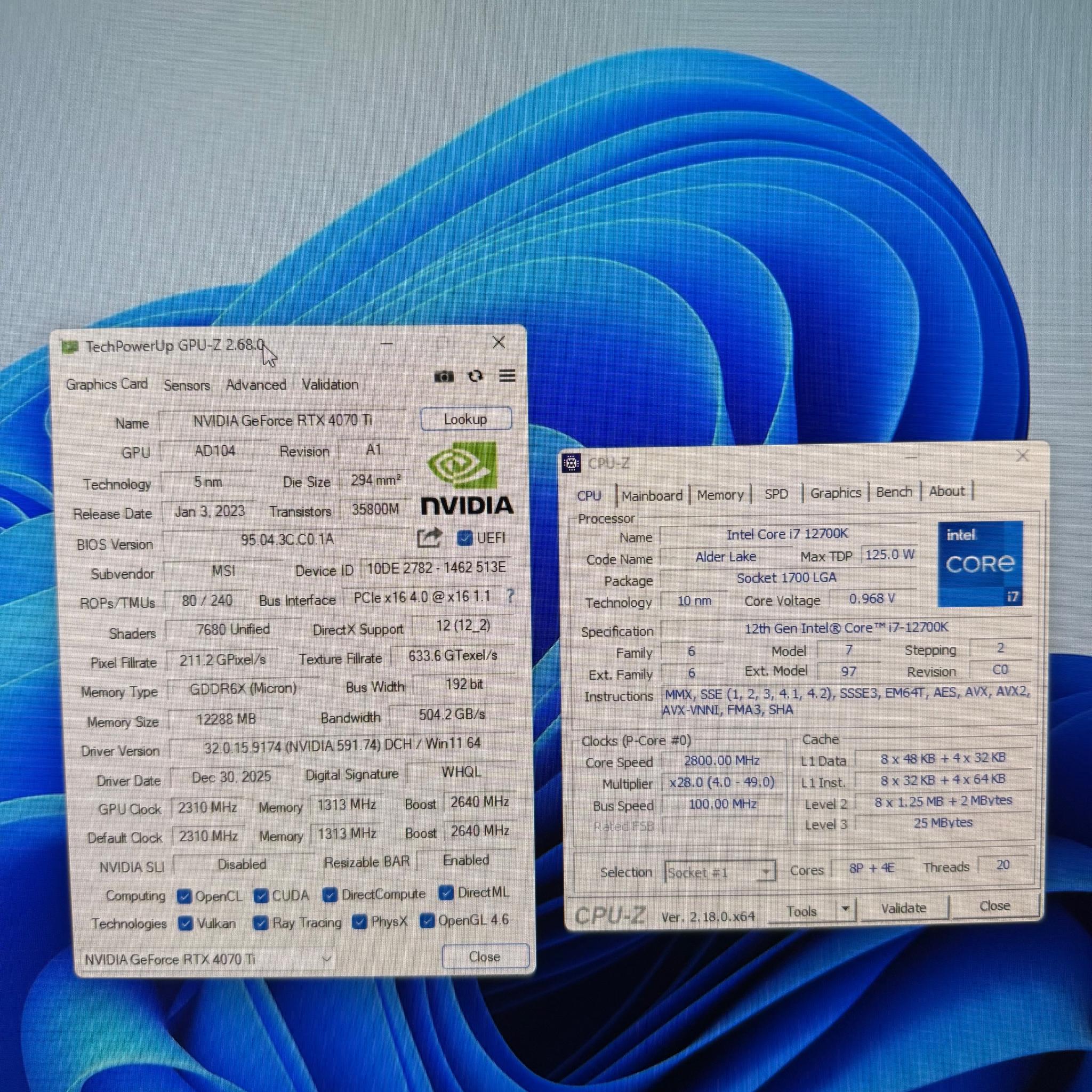Toggle the Vulkan checkbox
The height and width of the screenshot is (1092, 1092).
point(185,924)
